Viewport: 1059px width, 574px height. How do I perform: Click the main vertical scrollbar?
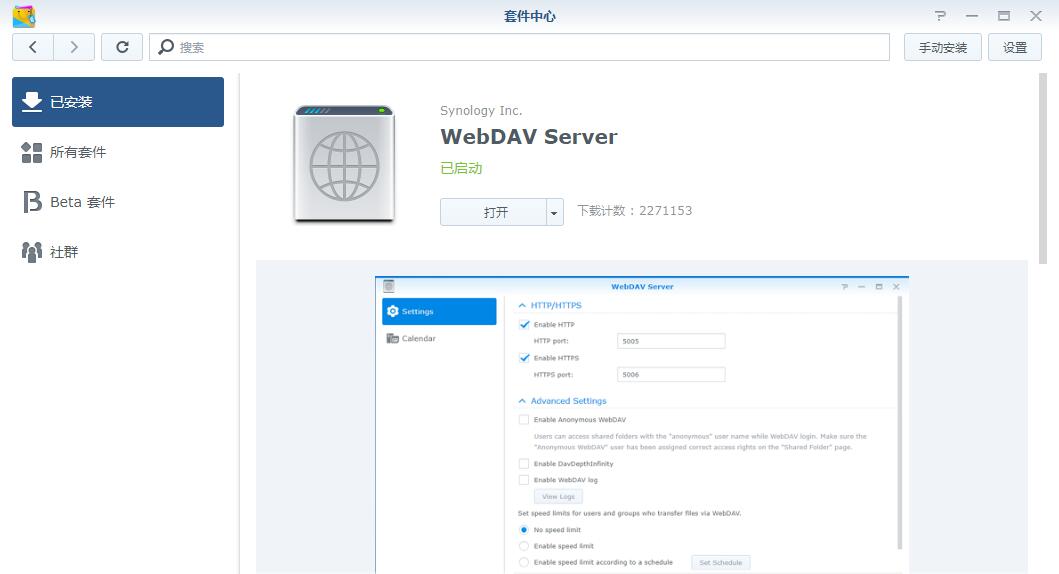[x=1043, y=169]
